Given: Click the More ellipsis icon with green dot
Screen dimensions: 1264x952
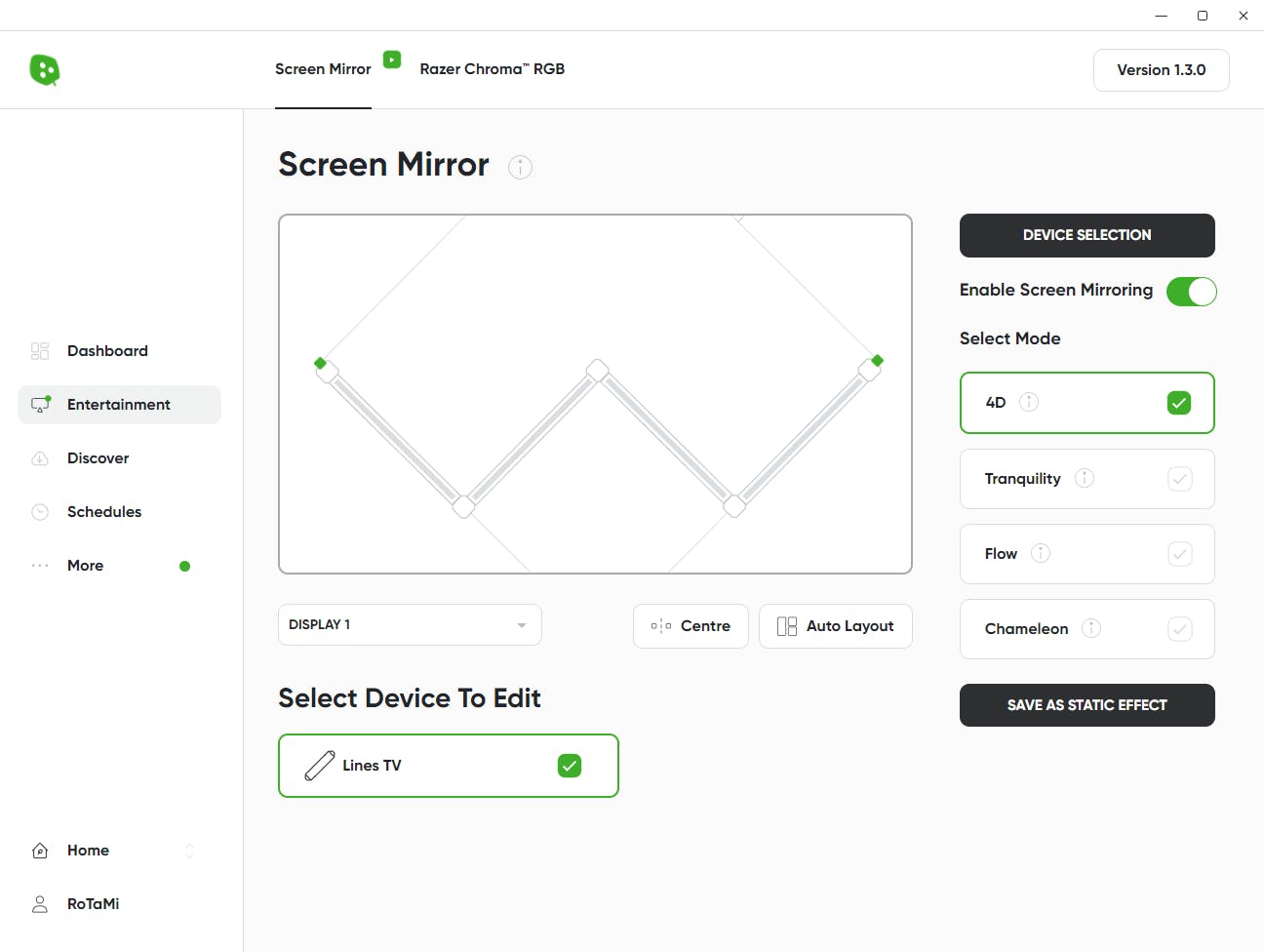Looking at the screenshot, I should (x=40, y=565).
